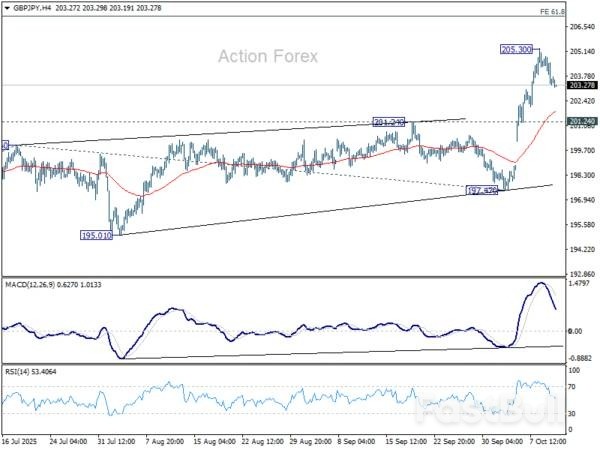Click the 205.300 high price label
600x450 pixels.
tap(519, 49)
